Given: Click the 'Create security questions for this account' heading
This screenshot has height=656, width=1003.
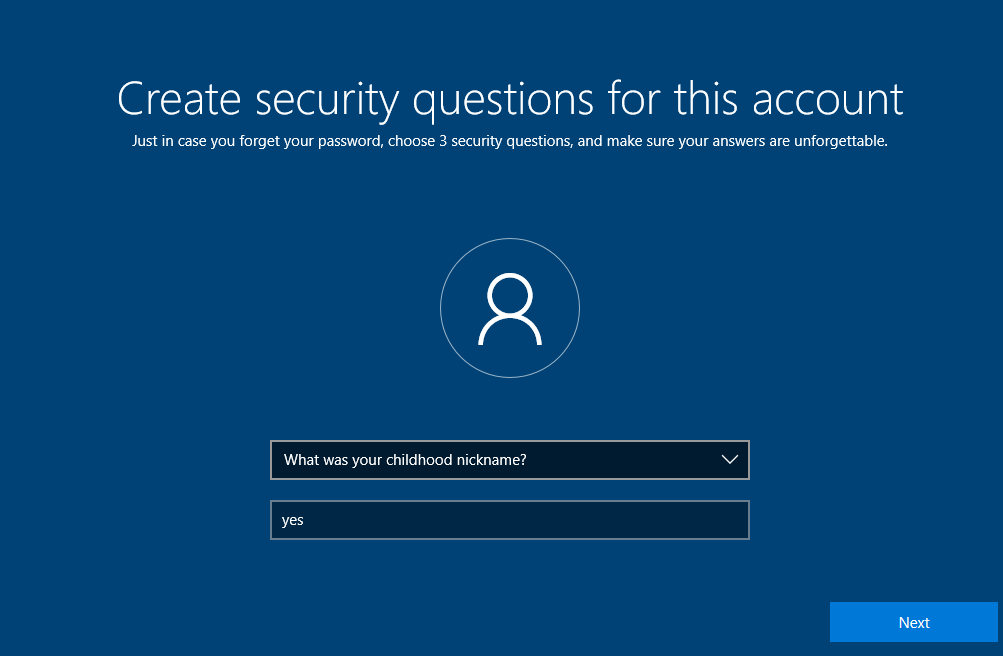Looking at the screenshot, I should point(510,99).
